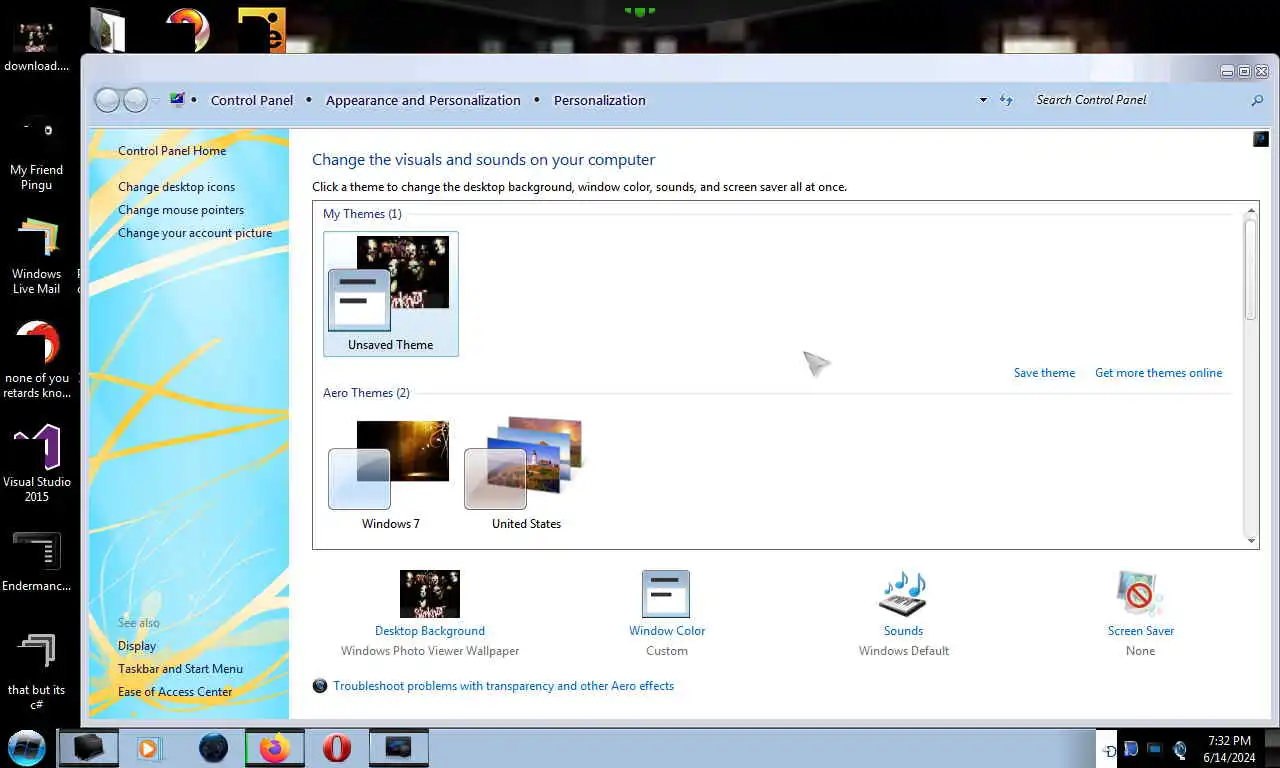Click theme list scrollbar down arrow
The height and width of the screenshot is (768, 1280).
[x=1250, y=541]
